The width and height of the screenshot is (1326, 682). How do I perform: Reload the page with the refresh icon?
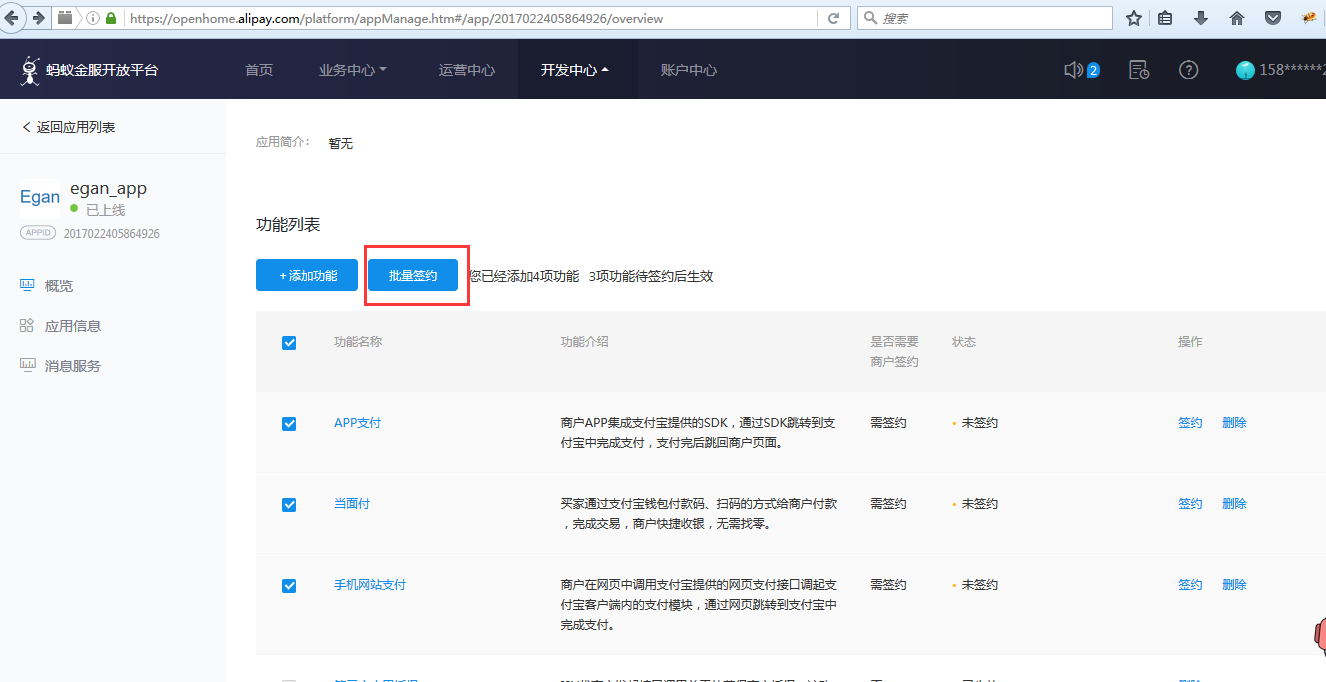coord(833,18)
